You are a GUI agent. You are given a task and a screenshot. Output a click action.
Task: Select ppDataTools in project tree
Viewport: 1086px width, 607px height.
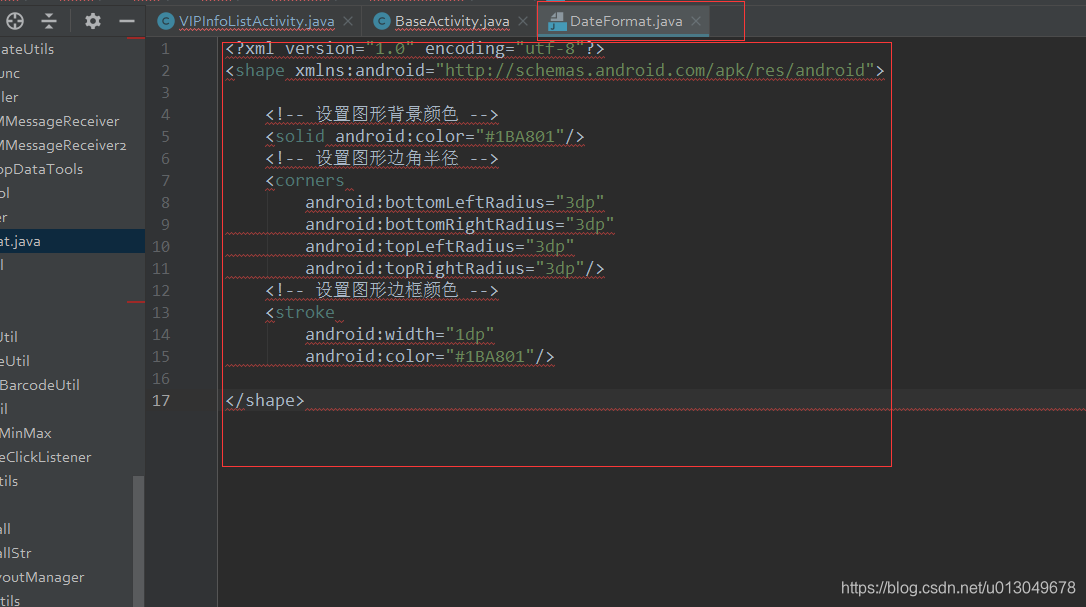pyautogui.click(x=42, y=169)
